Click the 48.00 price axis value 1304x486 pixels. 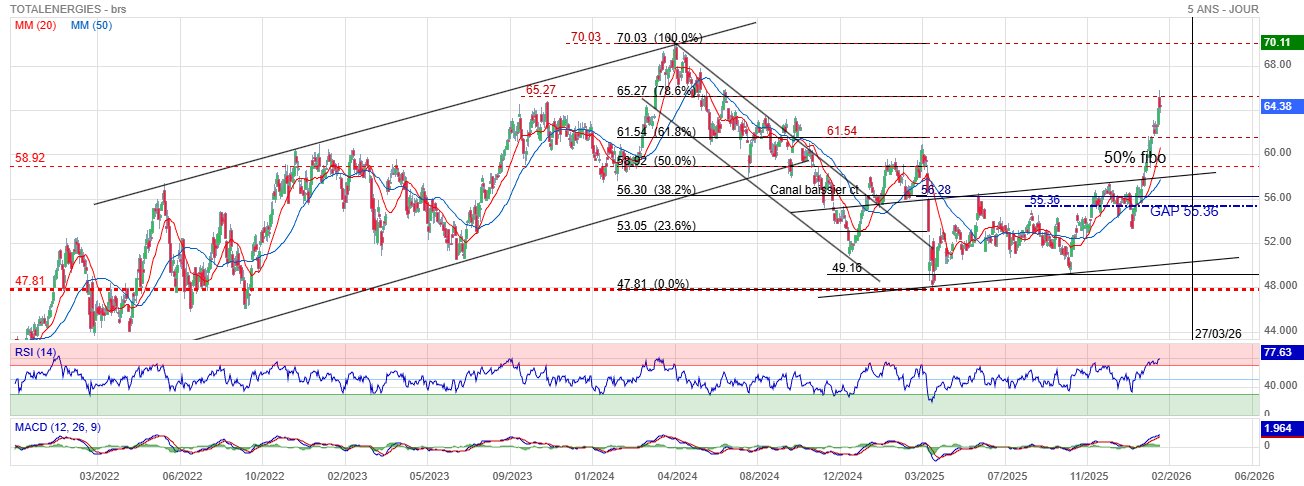coord(1279,286)
